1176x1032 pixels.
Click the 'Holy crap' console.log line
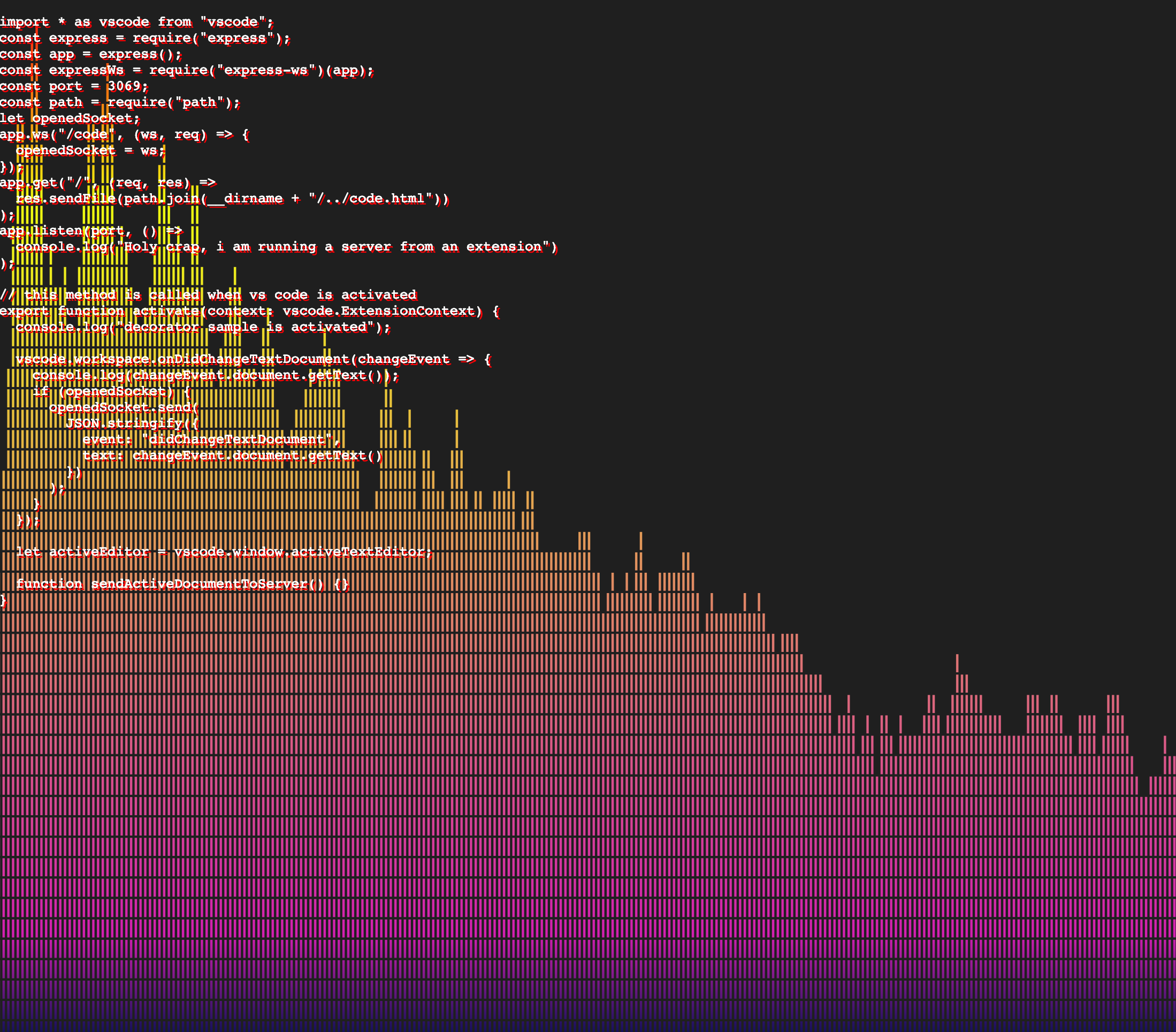point(287,247)
